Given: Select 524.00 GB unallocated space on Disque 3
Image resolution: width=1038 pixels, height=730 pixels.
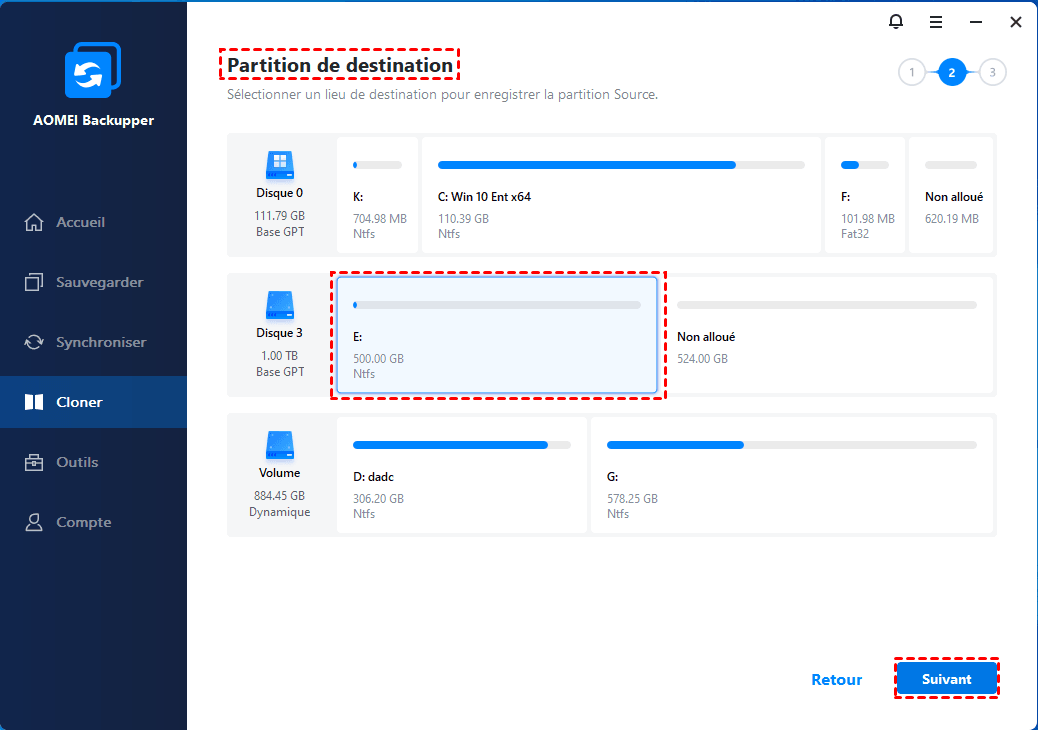Looking at the screenshot, I should (x=827, y=335).
